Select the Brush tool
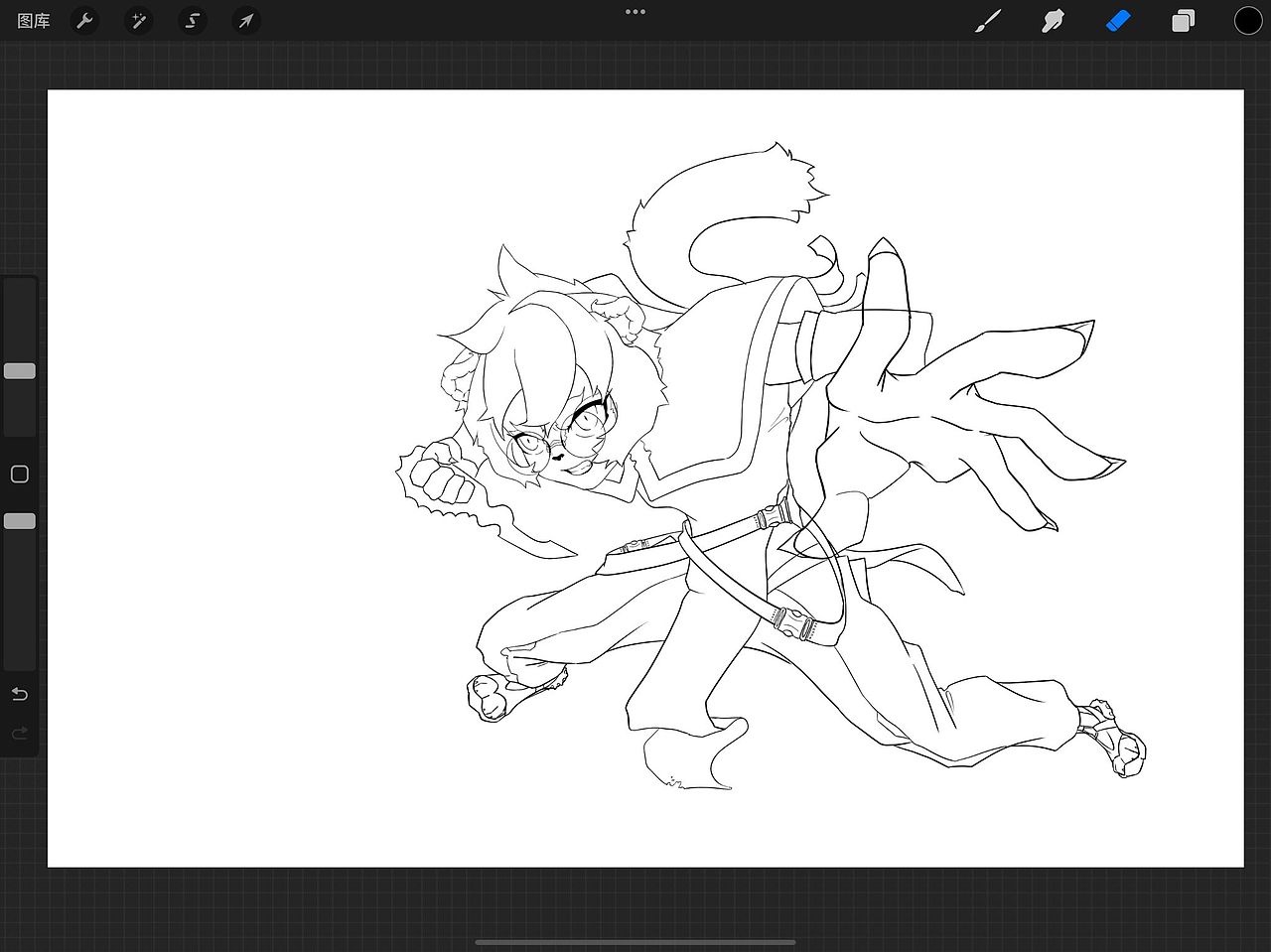Image resolution: width=1271 pixels, height=952 pixels. click(x=988, y=20)
